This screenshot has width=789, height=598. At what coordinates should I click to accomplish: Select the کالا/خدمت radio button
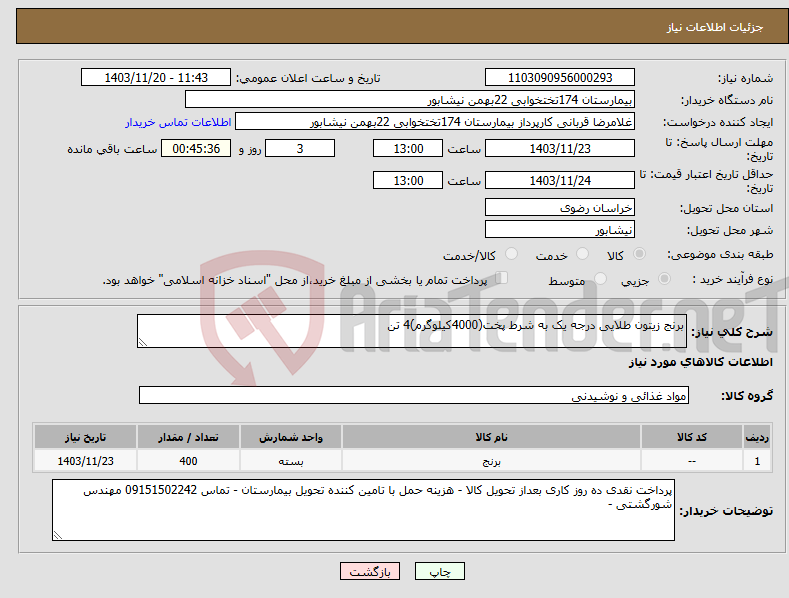[x=511, y=254]
